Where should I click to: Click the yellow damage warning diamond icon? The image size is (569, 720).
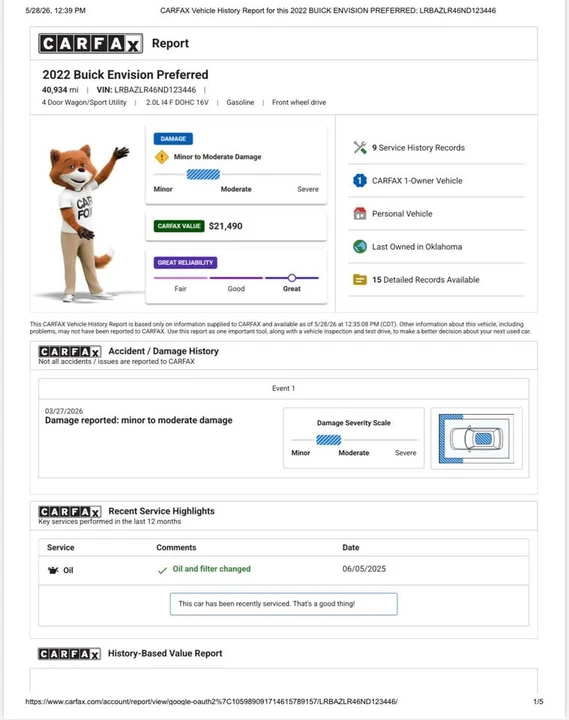coord(162,157)
